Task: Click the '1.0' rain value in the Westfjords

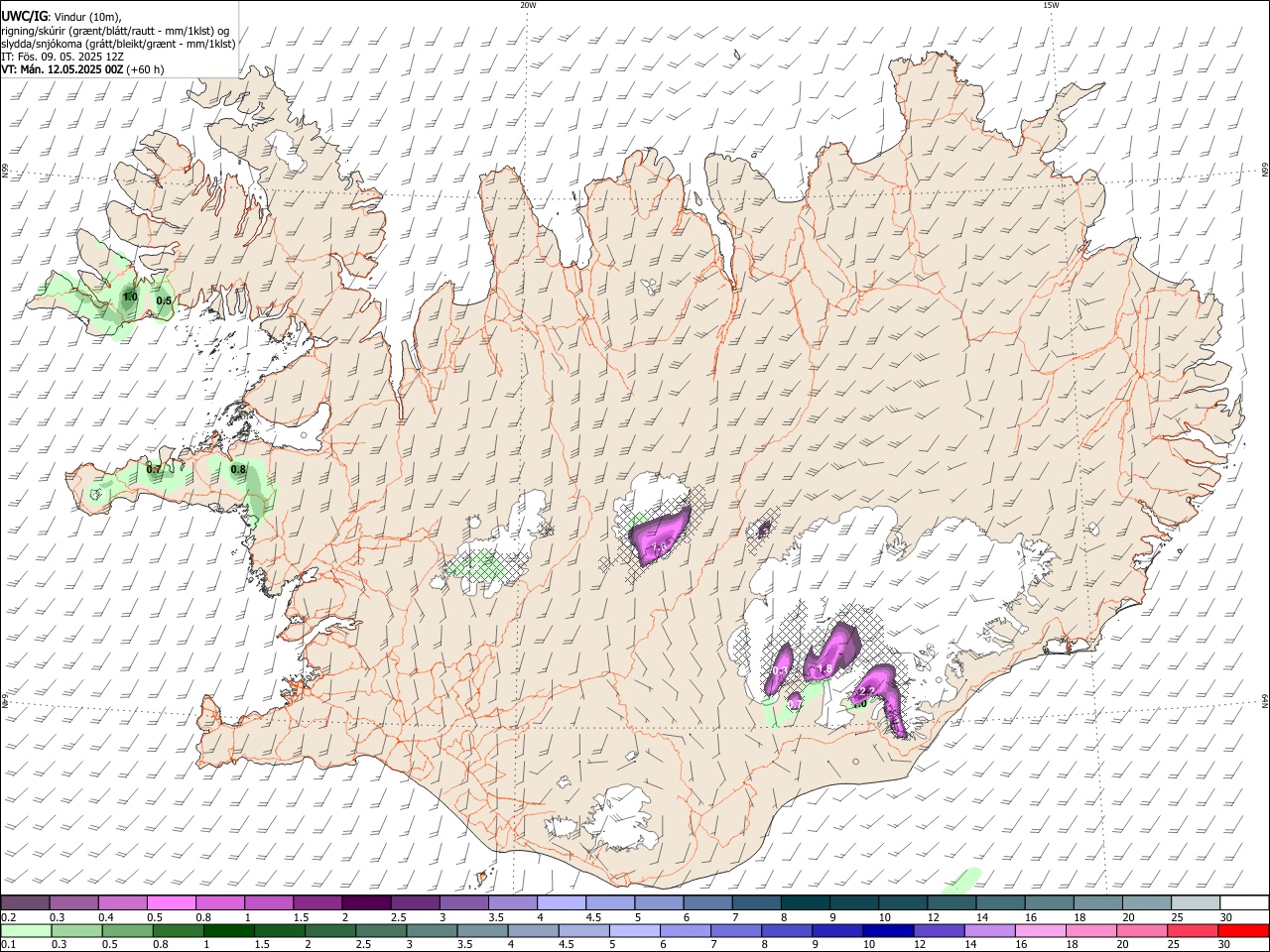Action: click(x=130, y=297)
